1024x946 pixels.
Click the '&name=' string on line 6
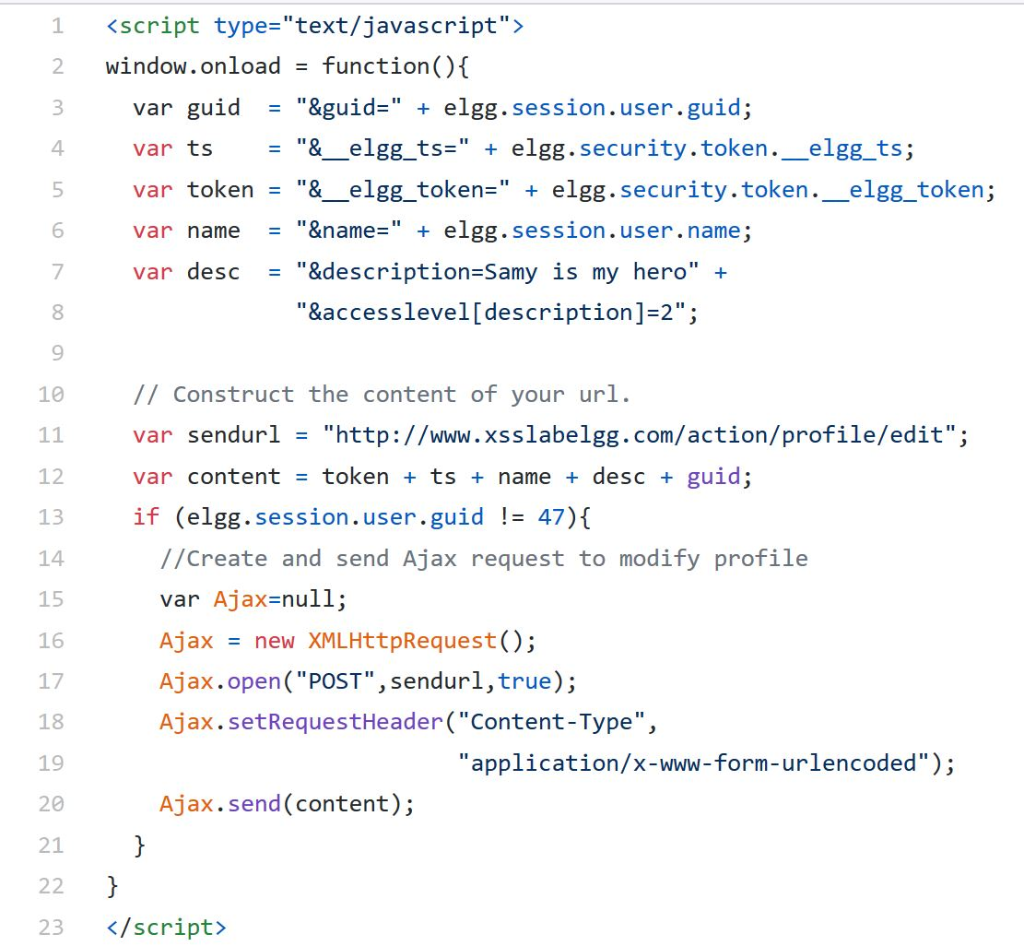click(349, 230)
